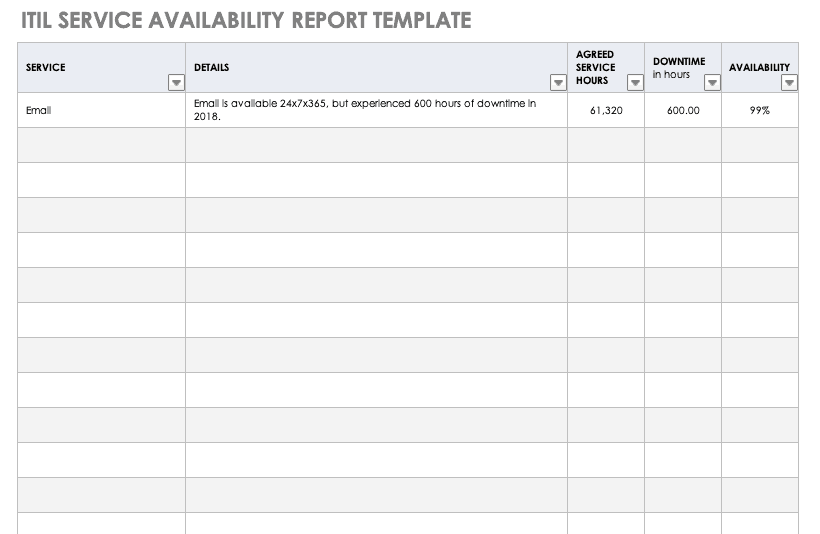Click the DOWNTIME in hours header text
This screenshot has width=820, height=534.
coord(679,67)
